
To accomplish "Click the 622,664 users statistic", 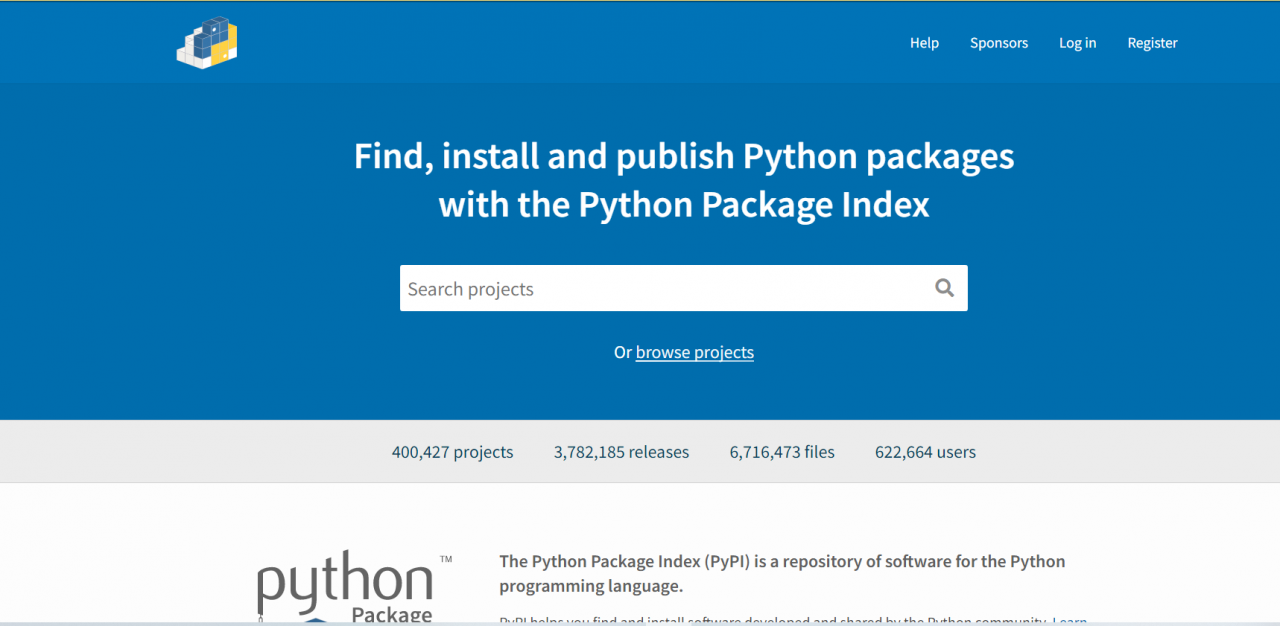I will (x=925, y=452).
